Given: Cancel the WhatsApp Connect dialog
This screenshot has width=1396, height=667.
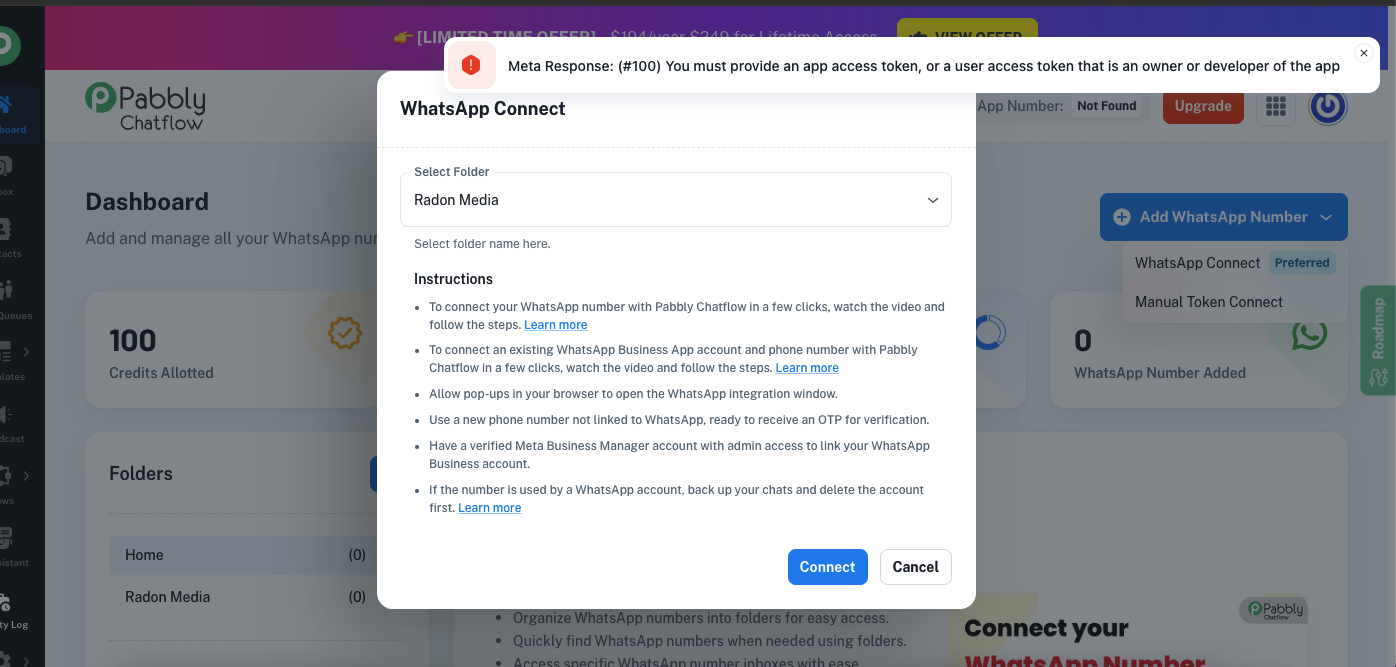Looking at the screenshot, I should pos(916,567).
